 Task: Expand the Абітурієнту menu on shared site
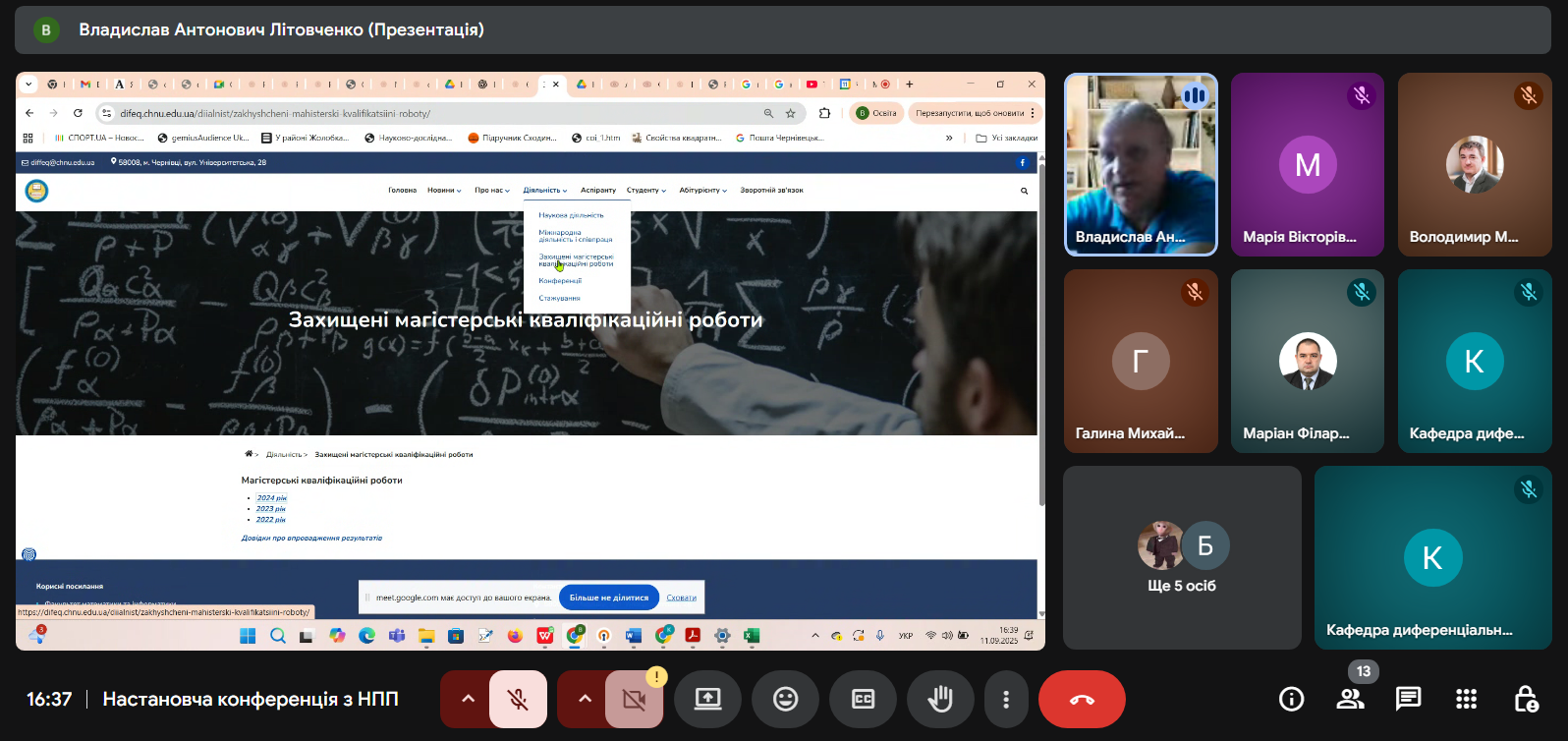(x=703, y=191)
